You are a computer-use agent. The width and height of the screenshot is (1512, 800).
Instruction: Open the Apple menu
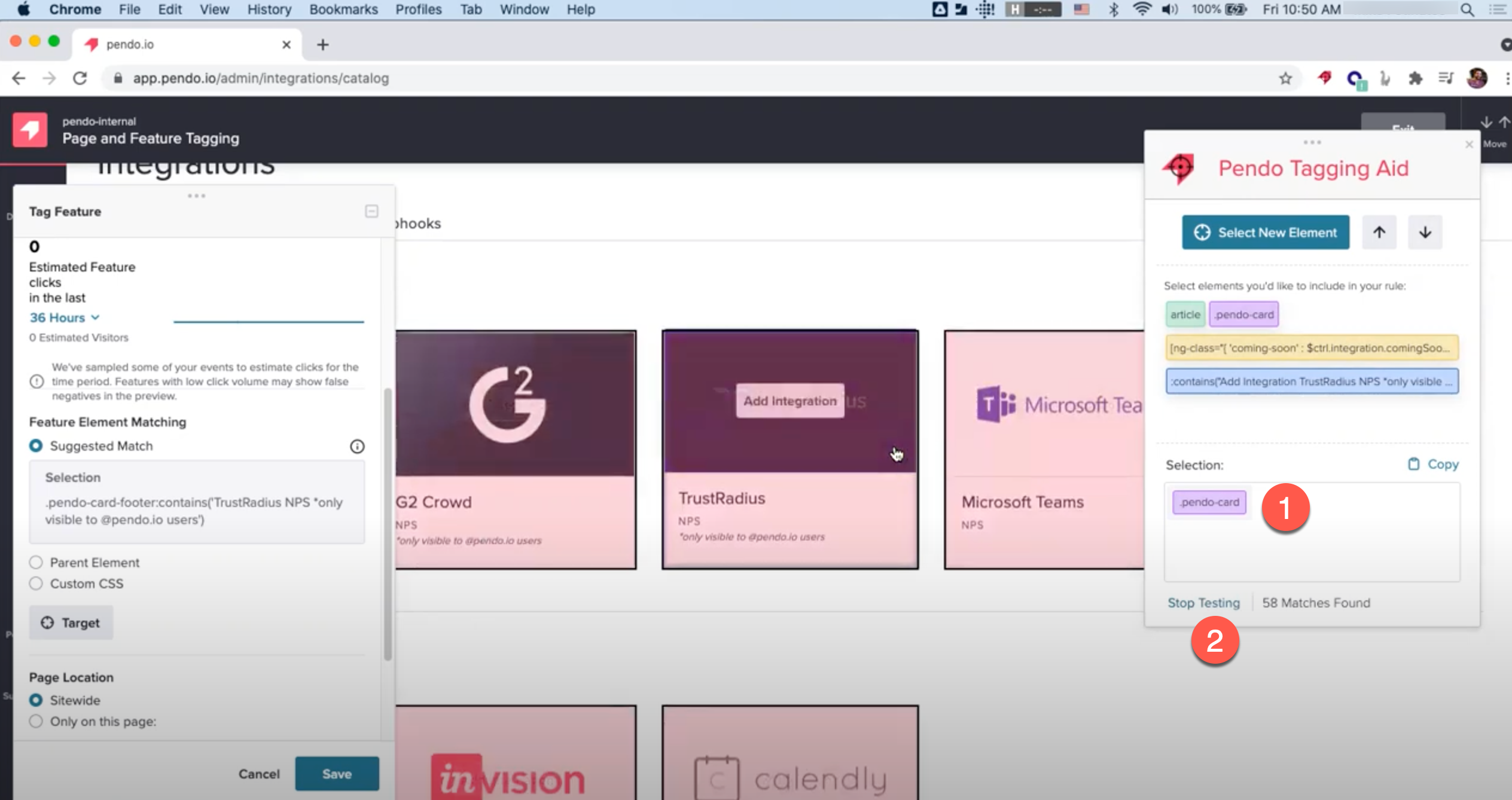tap(23, 9)
